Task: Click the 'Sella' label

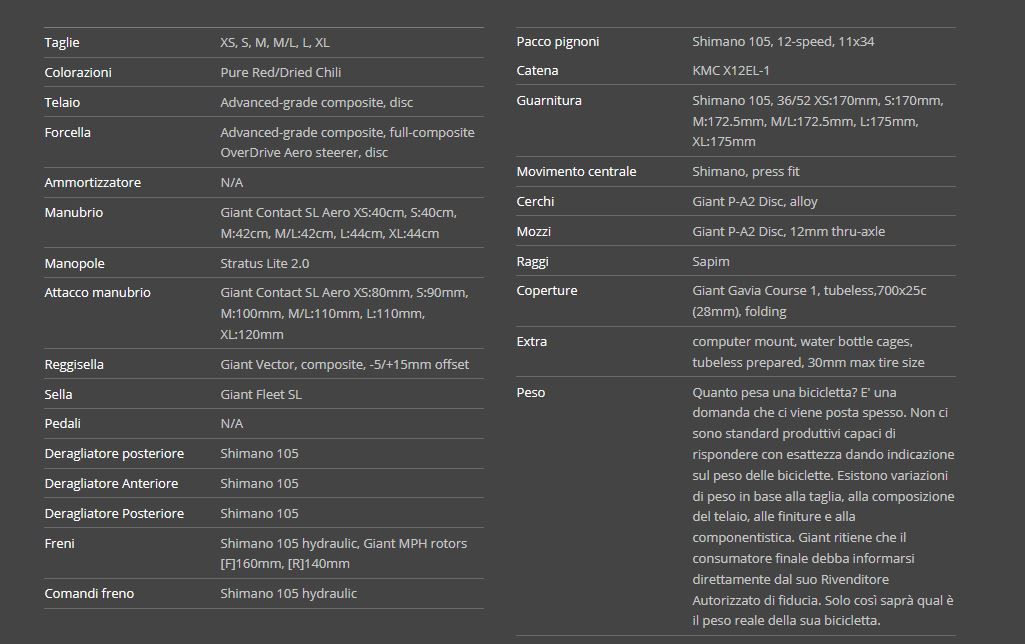Action: [x=58, y=395]
